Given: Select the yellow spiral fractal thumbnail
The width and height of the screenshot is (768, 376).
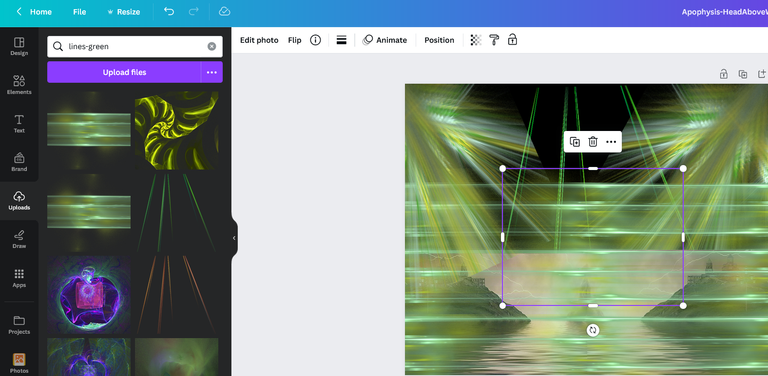Looking at the screenshot, I should coord(177,130).
